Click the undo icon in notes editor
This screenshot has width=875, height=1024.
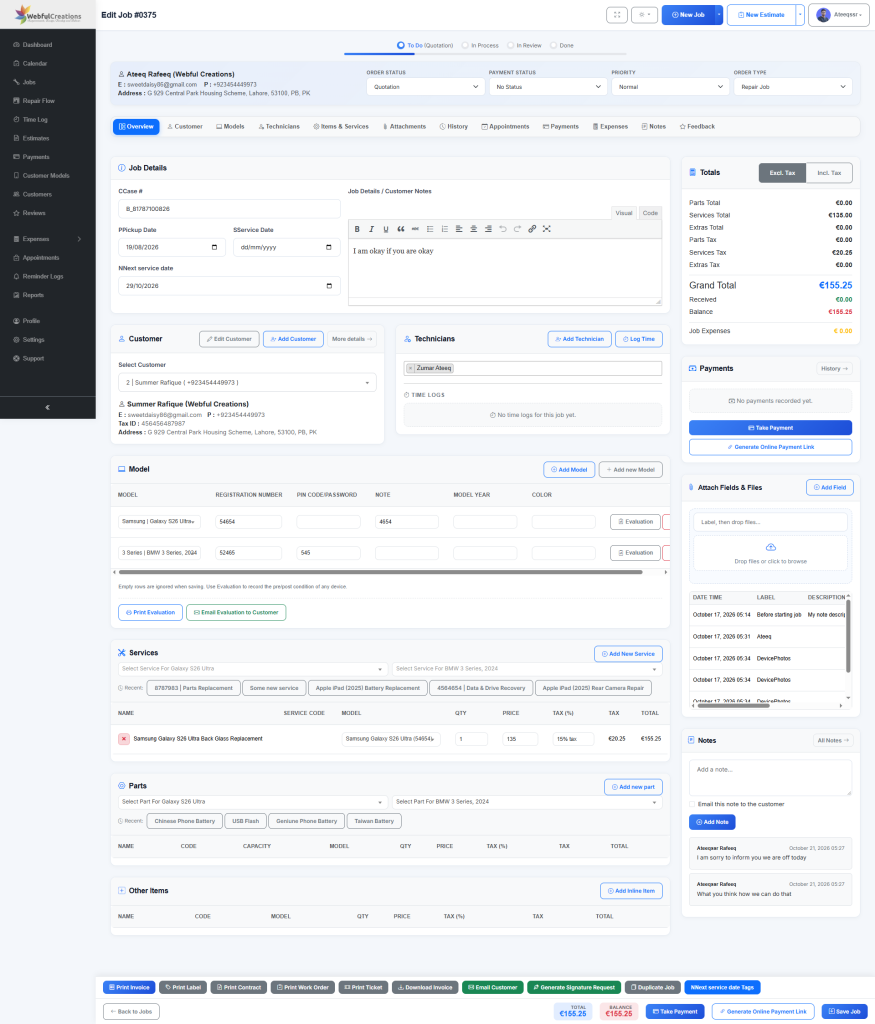(503, 229)
